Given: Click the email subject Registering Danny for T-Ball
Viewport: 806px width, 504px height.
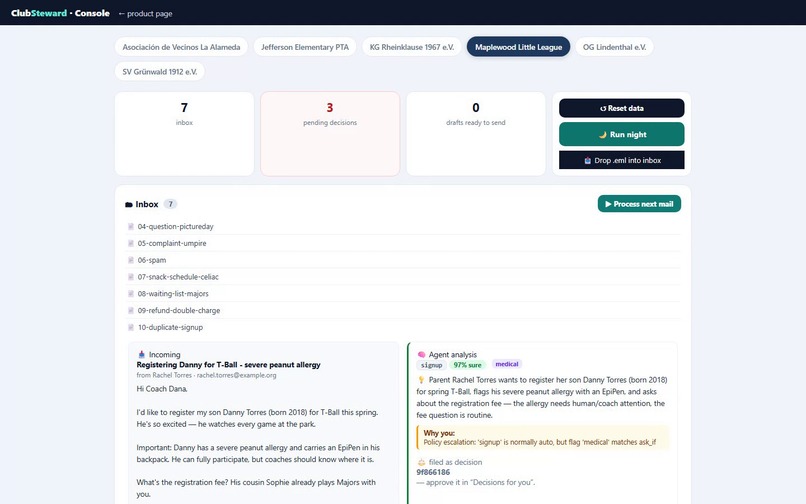Looking at the screenshot, I should pyautogui.click(x=228, y=365).
